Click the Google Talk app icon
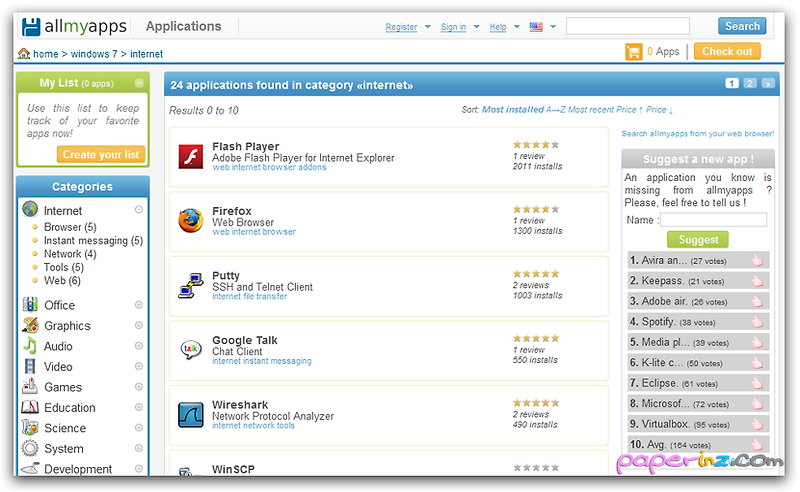 click(190, 350)
